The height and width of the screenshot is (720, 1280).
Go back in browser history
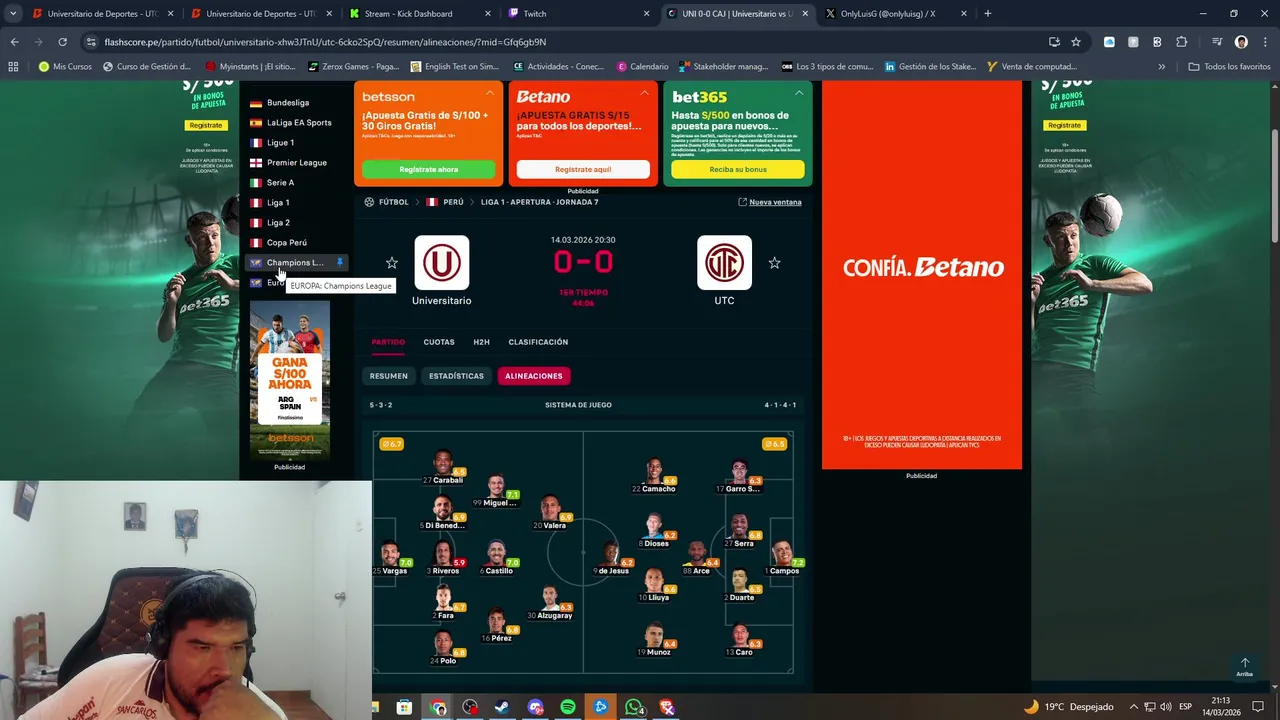14,42
